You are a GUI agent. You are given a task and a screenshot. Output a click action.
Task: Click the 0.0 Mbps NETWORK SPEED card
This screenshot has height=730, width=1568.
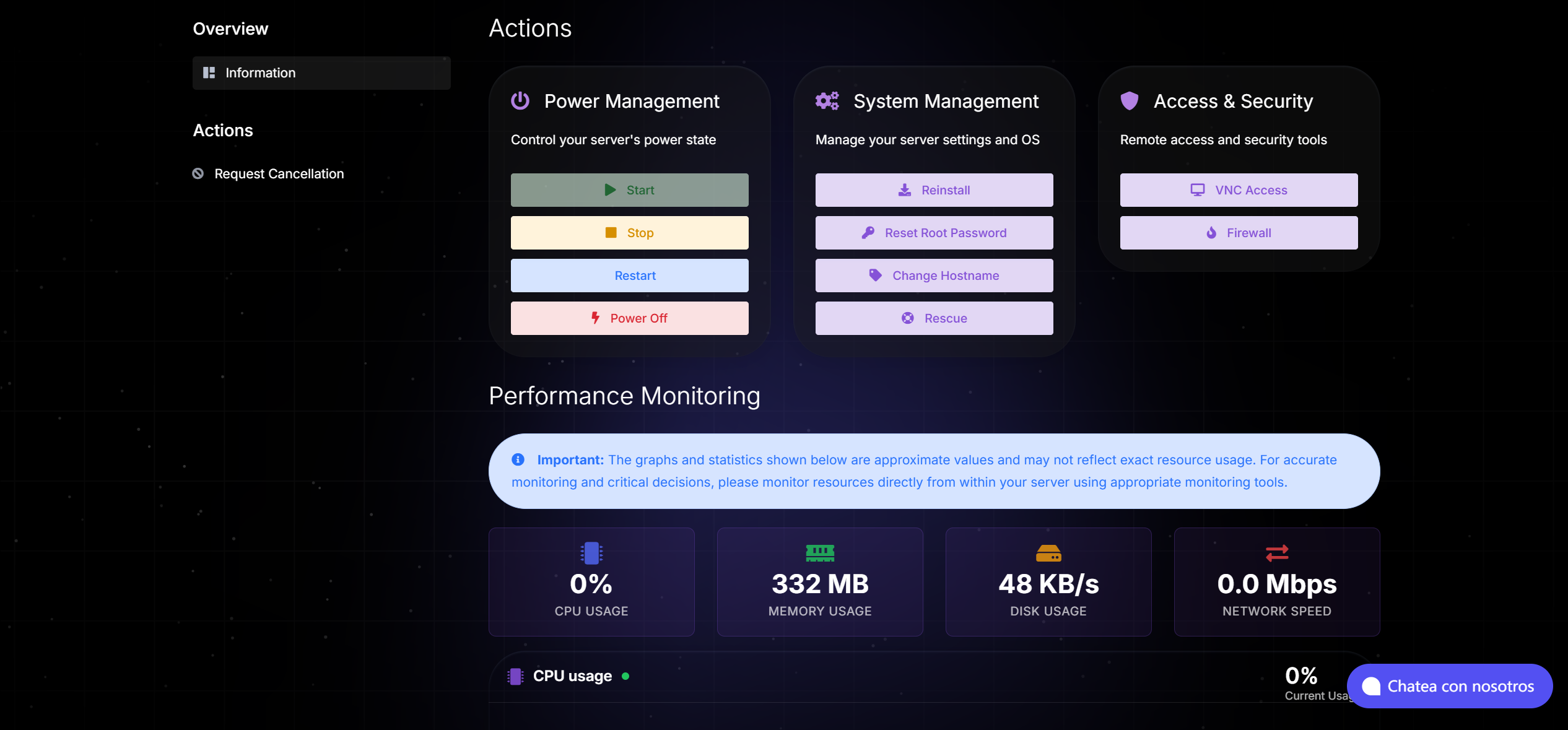pos(1277,582)
